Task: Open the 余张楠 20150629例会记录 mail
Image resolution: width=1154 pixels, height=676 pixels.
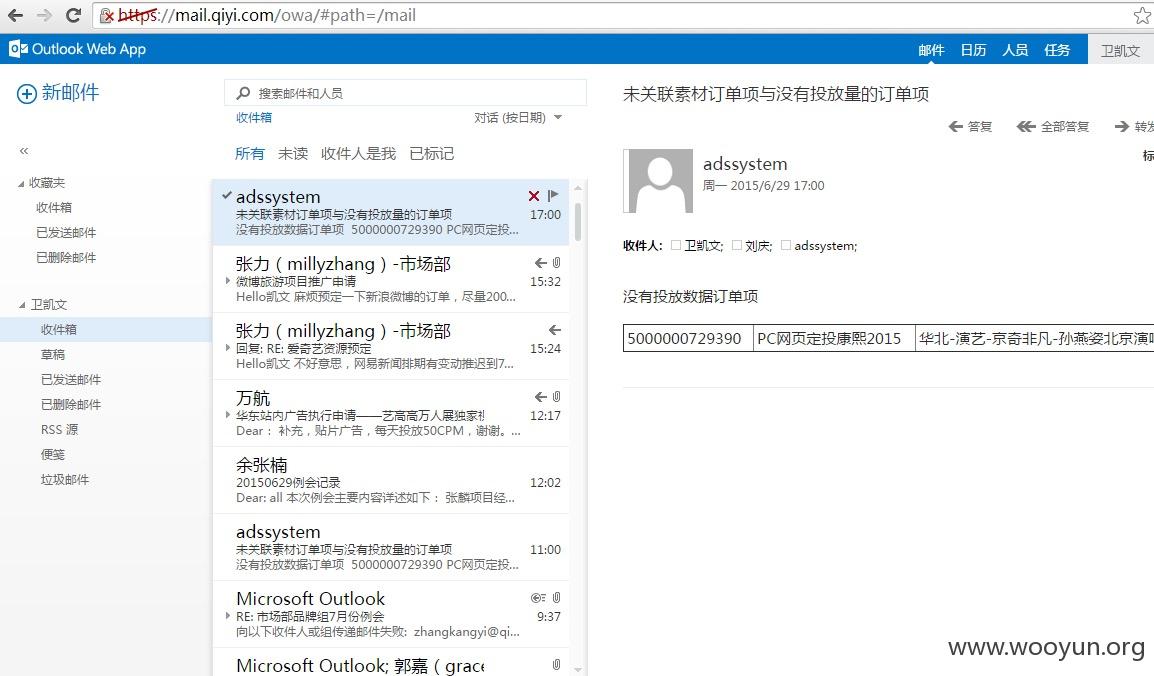Action: 391,480
